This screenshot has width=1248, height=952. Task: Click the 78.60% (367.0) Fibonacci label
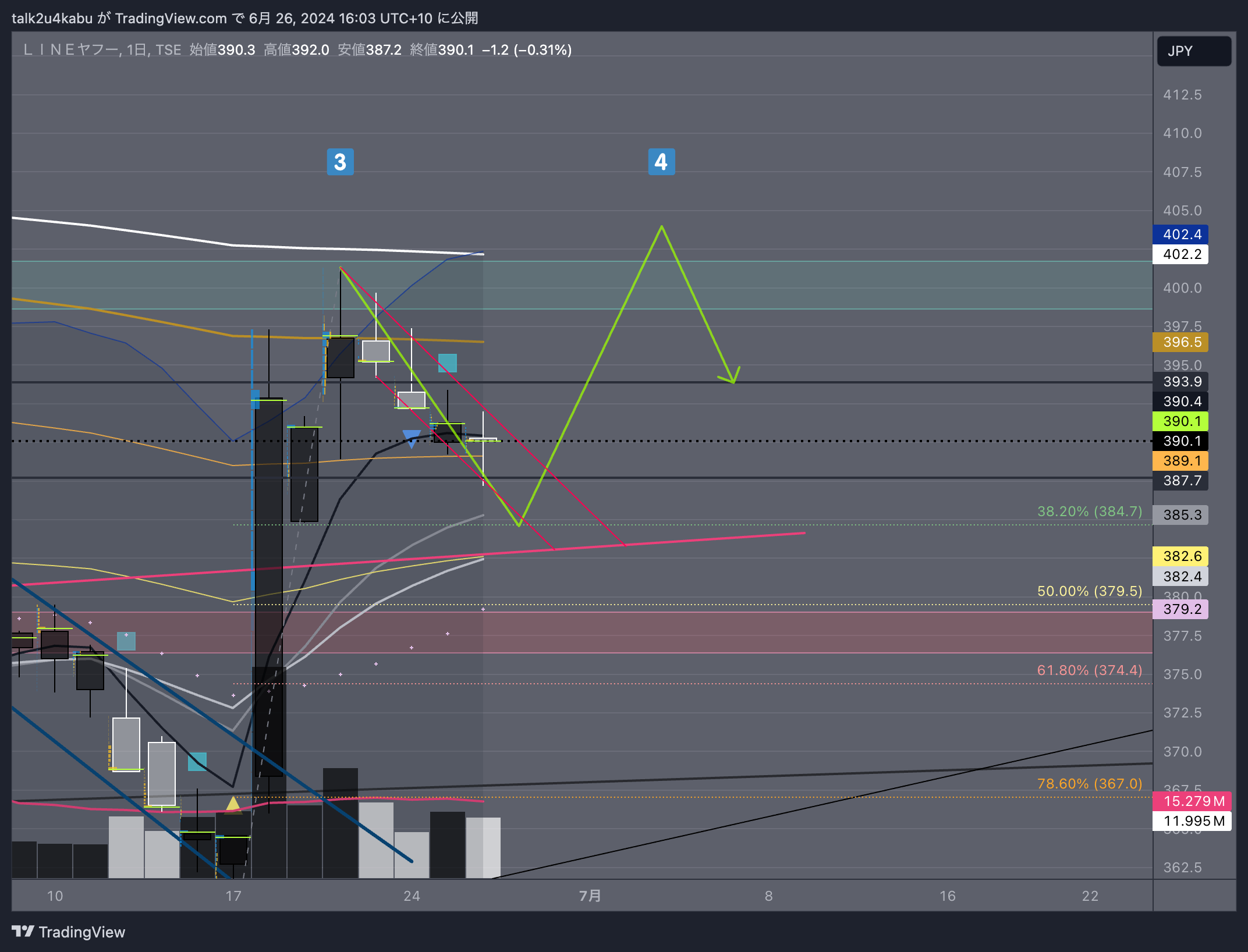(x=1090, y=784)
